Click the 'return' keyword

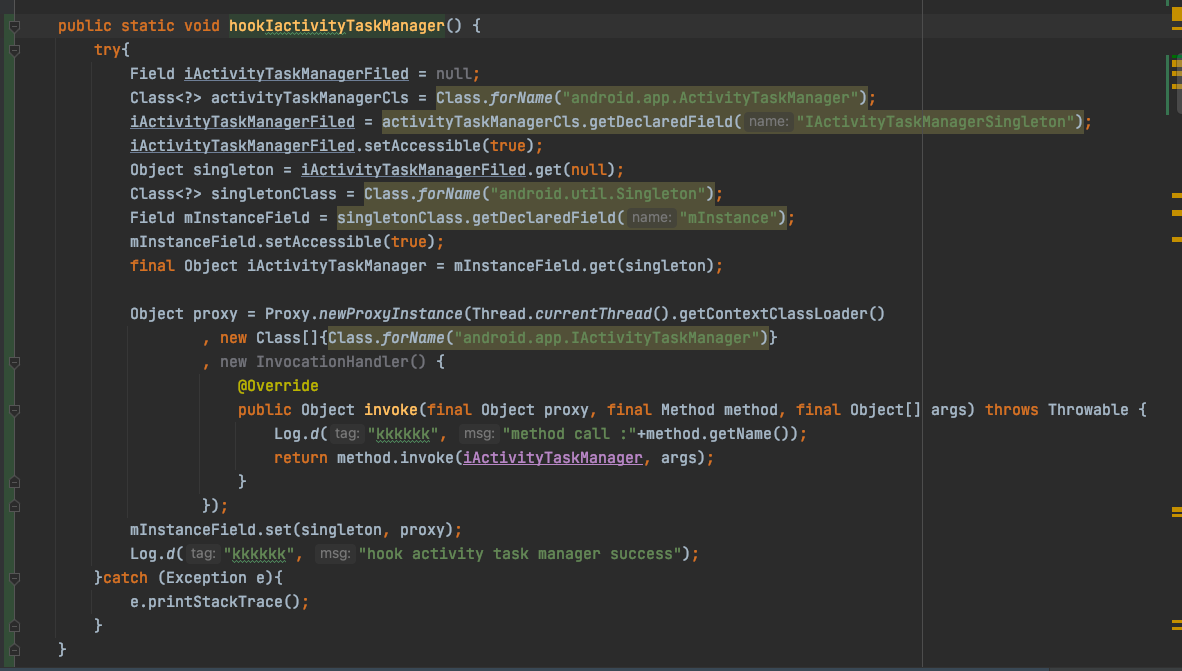coord(301,458)
